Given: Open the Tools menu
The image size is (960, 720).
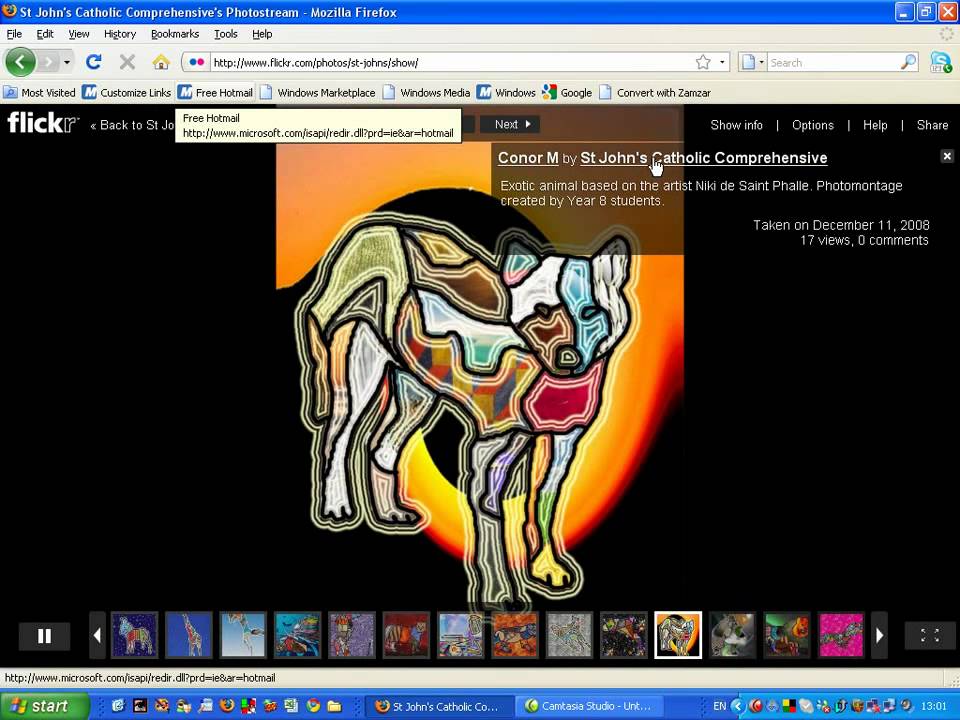Looking at the screenshot, I should point(225,34).
